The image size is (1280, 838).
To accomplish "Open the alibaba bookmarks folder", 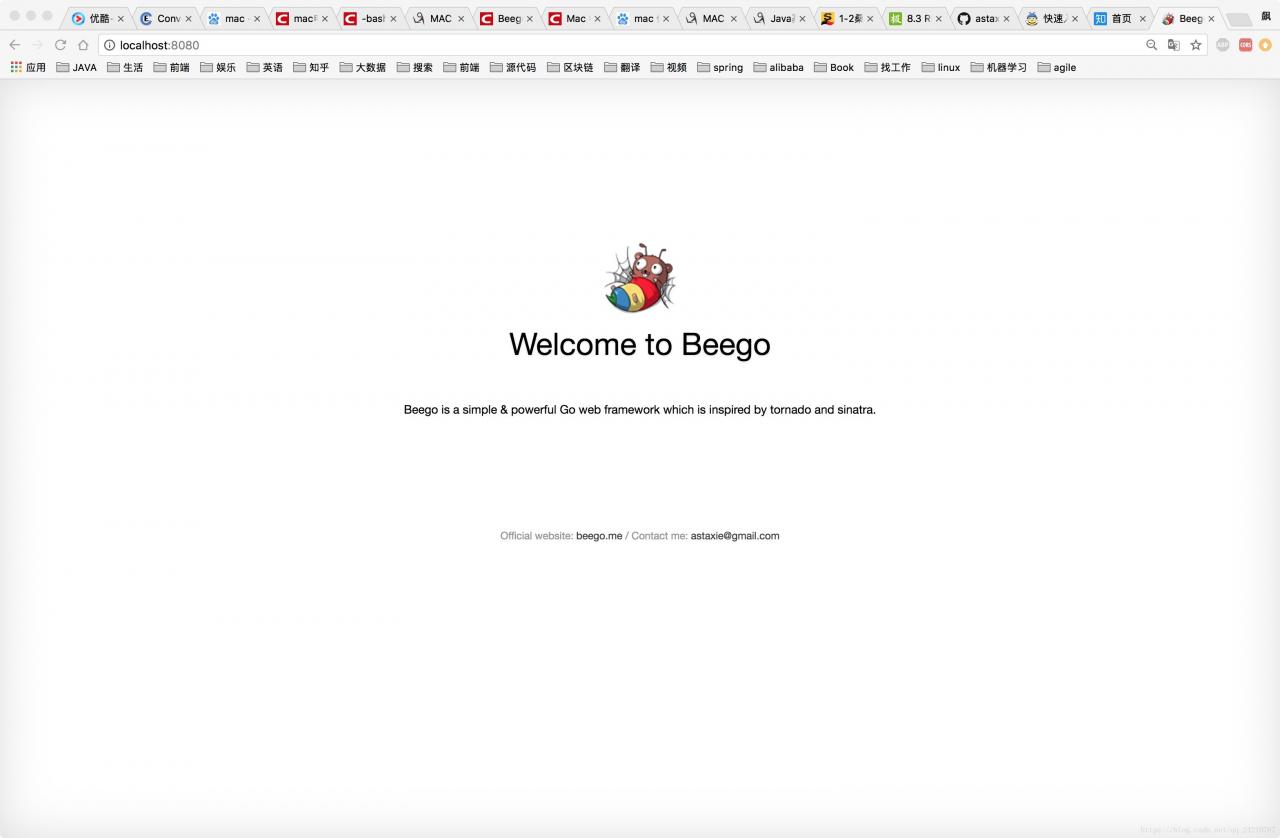I will [x=779, y=67].
